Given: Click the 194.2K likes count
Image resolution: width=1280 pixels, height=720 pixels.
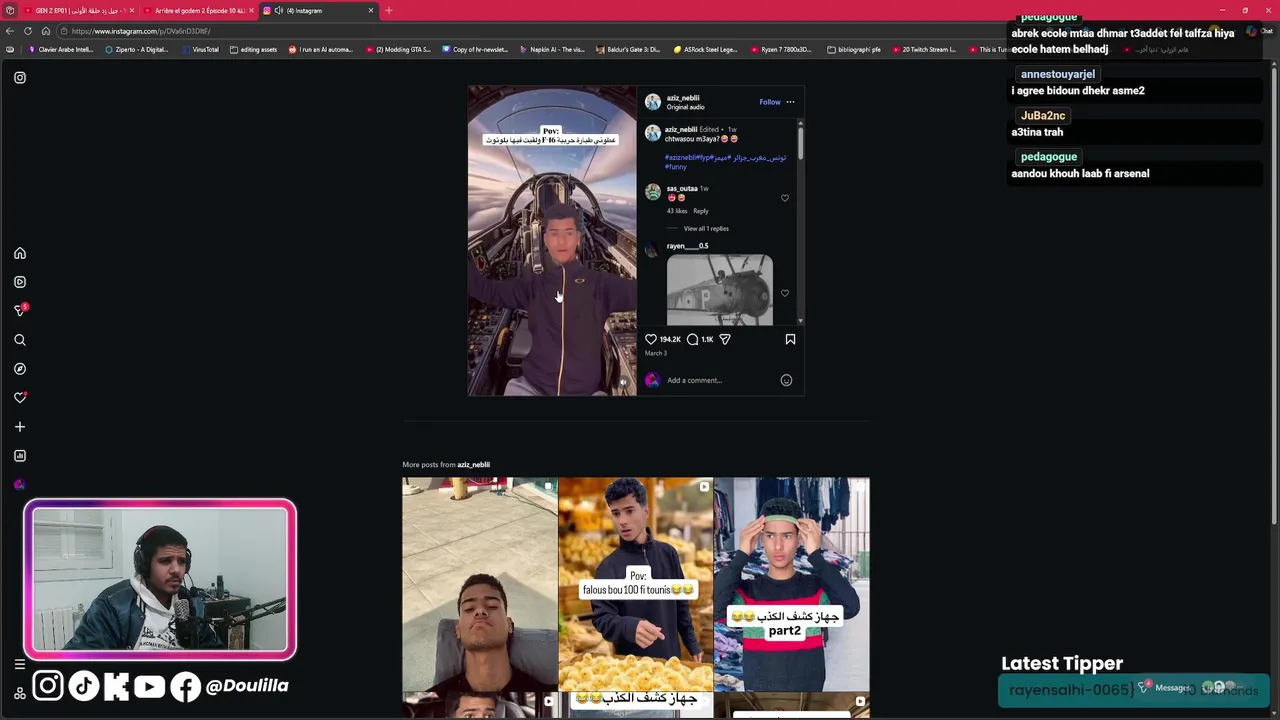Looking at the screenshot, I should pos(670,339).
